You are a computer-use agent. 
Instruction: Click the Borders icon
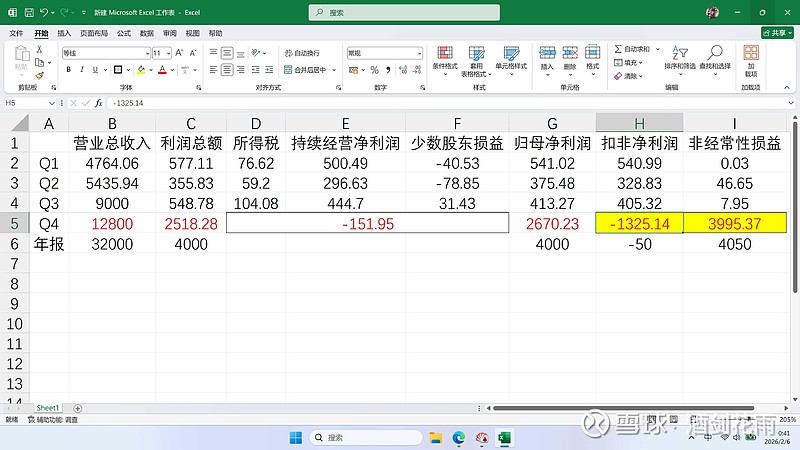tap(118, 69)
